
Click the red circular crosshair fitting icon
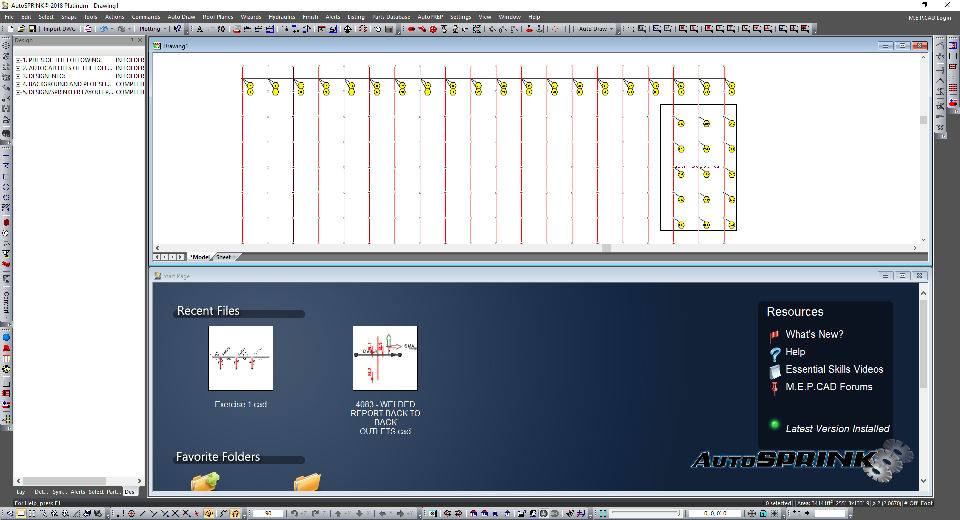[433, 29]
